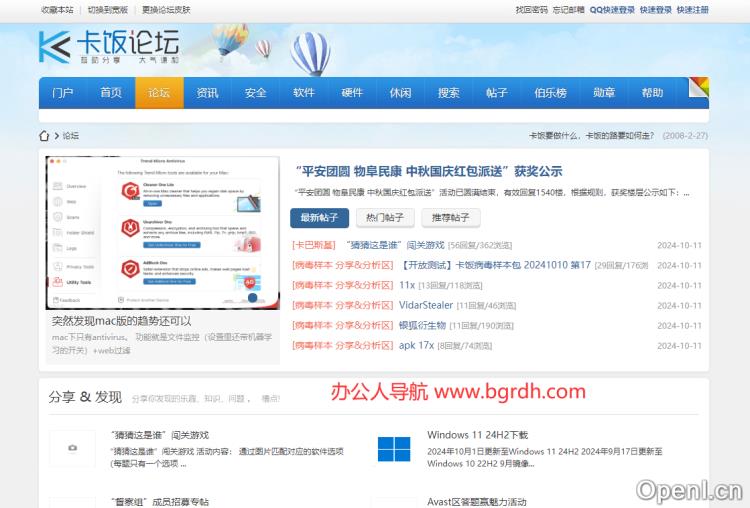Switch to the 推荐帖子 tab

[451, 217]
